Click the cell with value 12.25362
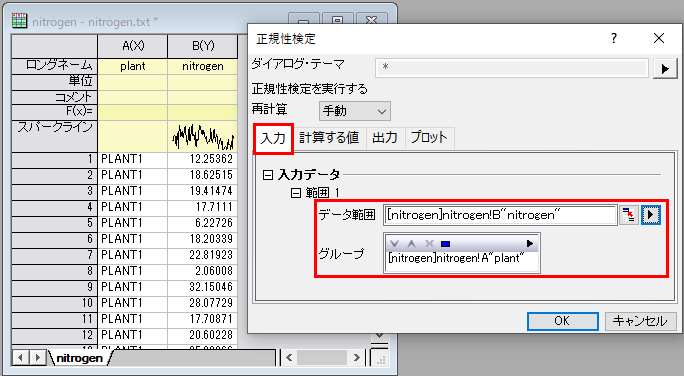Viewport: 684px width, 376px height. pos(203,160)
